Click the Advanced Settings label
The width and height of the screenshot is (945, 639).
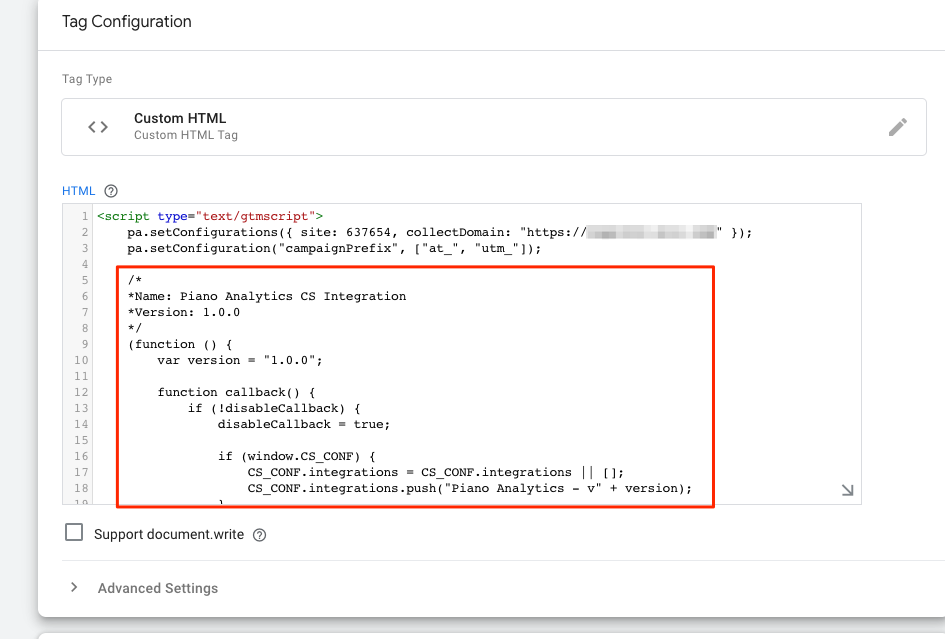click(158, 588)
